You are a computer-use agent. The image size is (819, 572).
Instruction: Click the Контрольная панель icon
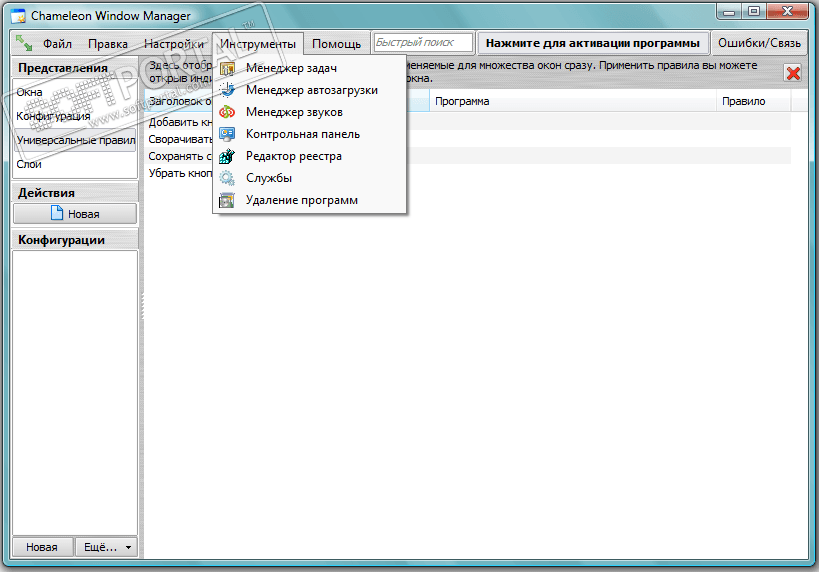227,134
